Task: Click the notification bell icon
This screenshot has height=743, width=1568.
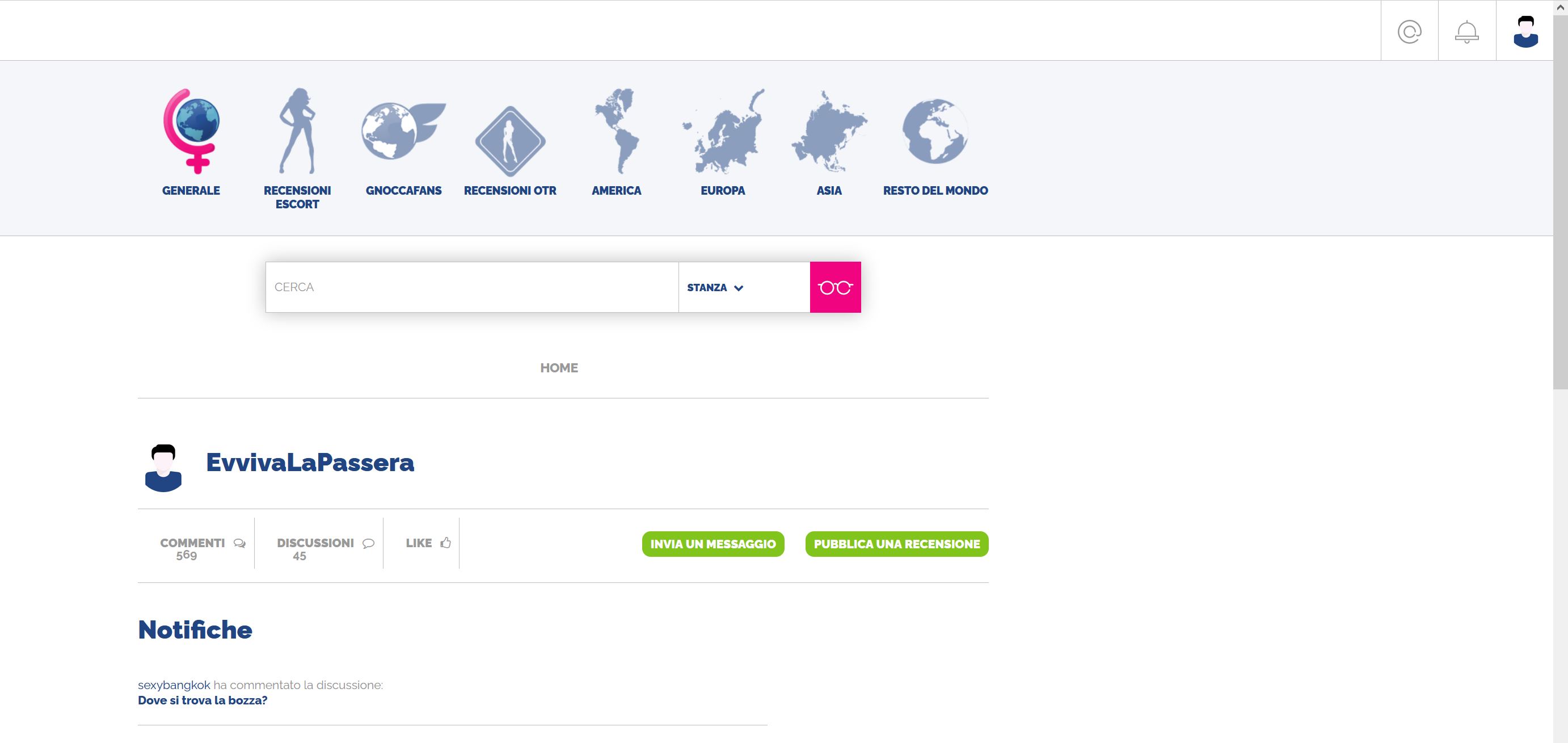Action: 1467,31
